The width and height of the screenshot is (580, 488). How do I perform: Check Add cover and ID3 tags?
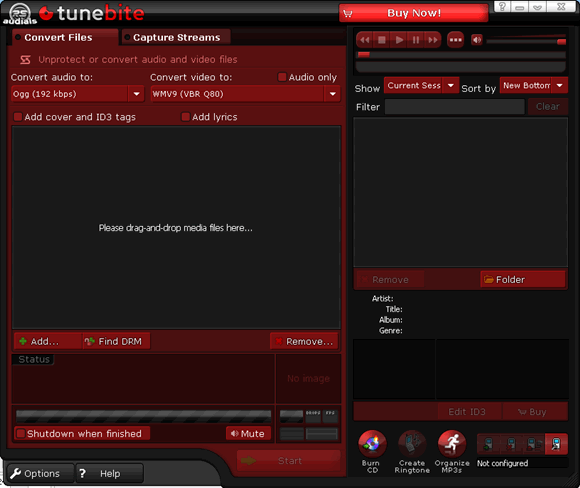(x=18, y=117)
